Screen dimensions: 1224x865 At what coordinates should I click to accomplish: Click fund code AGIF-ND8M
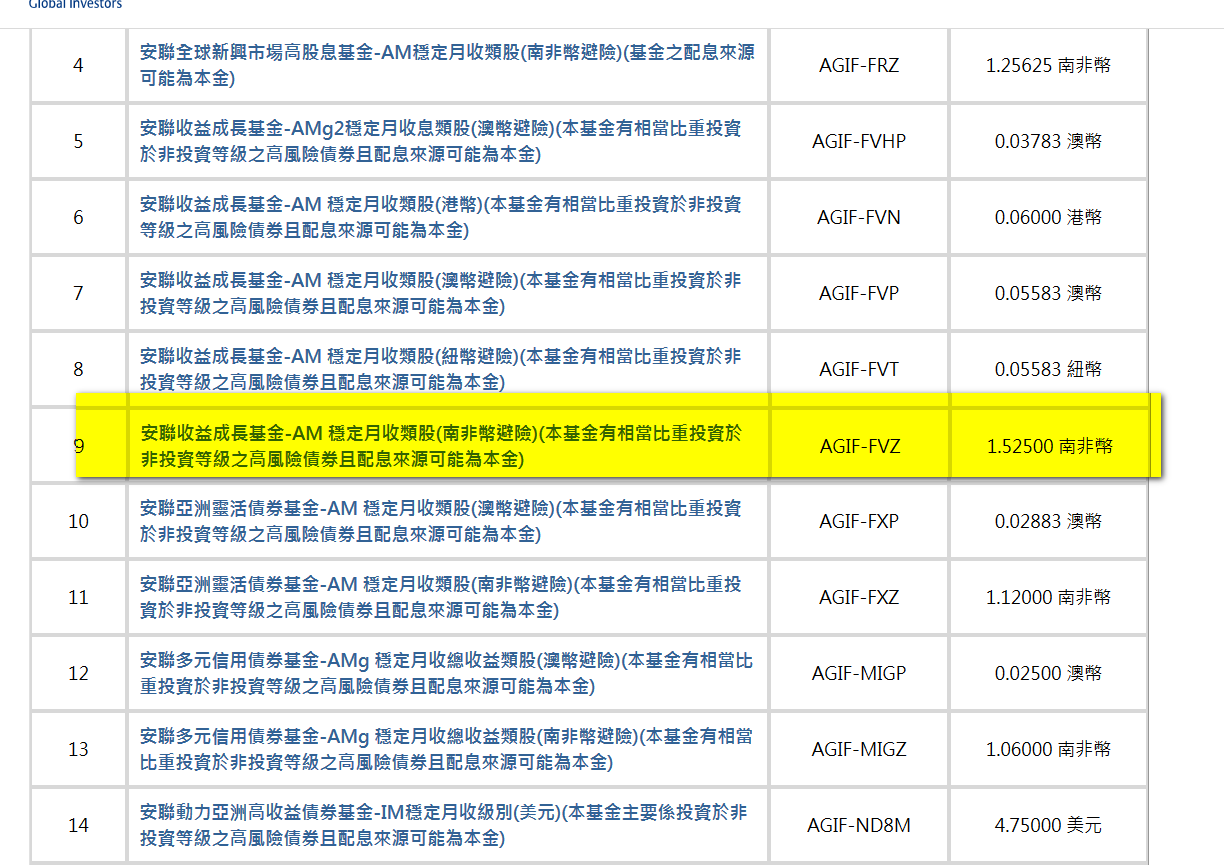857,825
